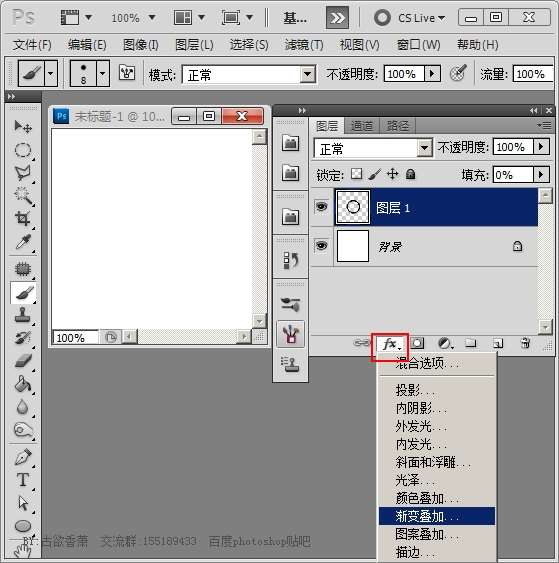Select the Brush tool in toolbox
The width and height of the screenshot is (559, 563).
tap(23, 293)
